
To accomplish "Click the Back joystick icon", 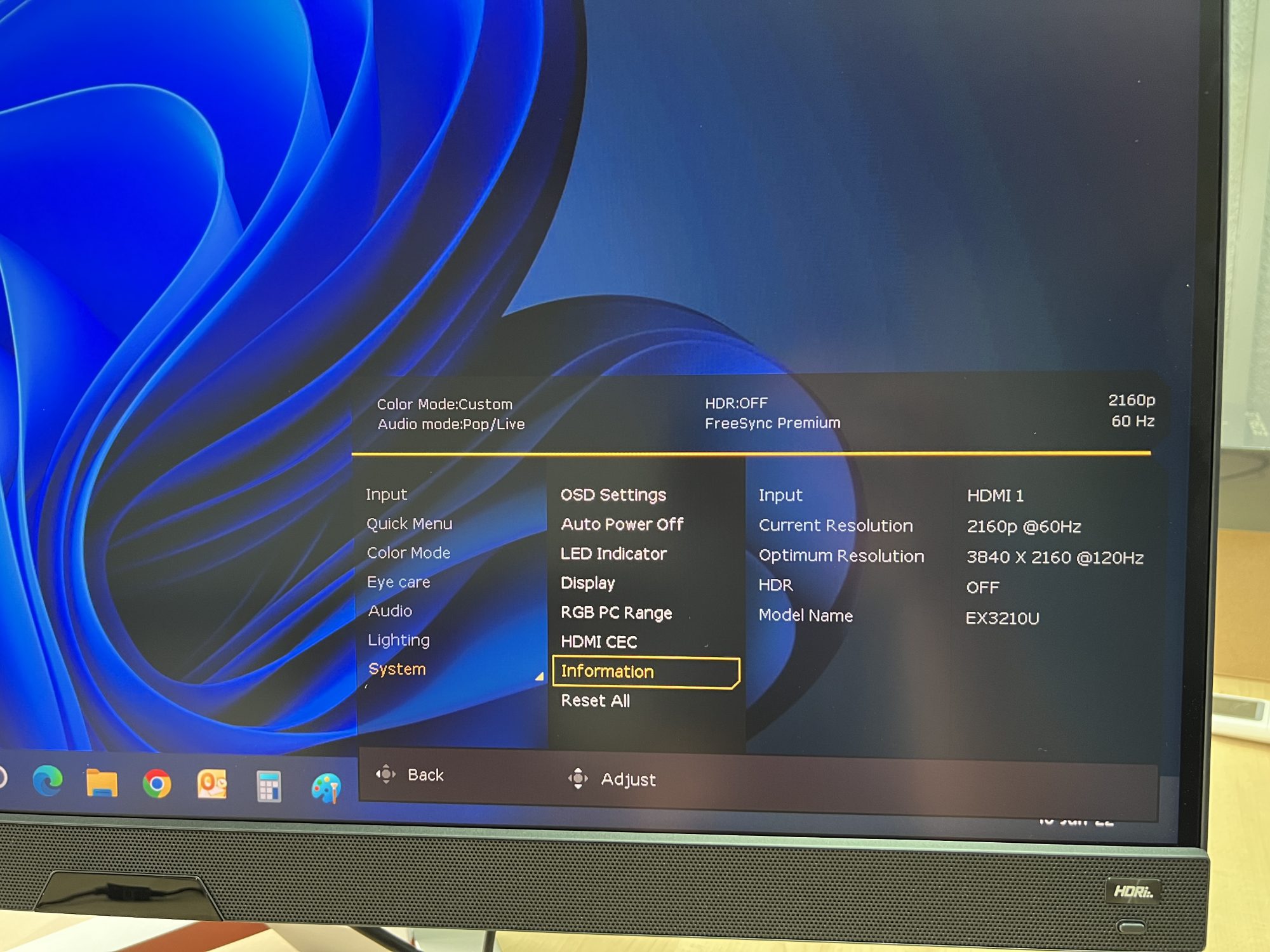I will point(385,774).
